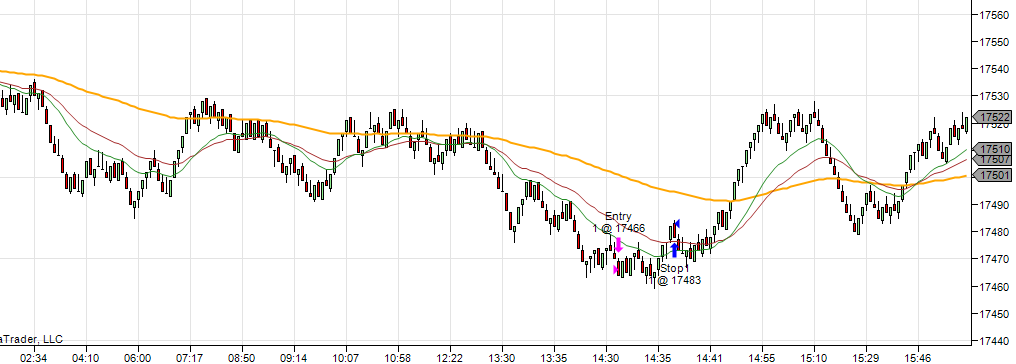The height and width of the screenshot is (364, 1016).
Task: Click the 09:14 time axis label
Action: [x=294, y=358]
